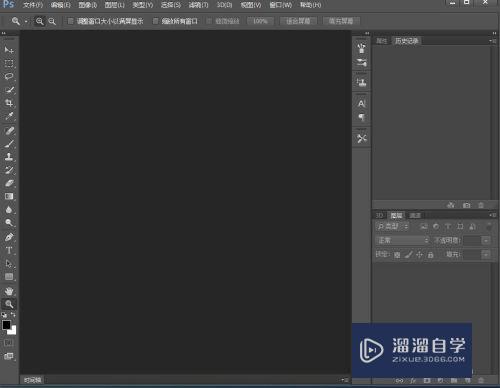
Task: Select the Lasso tool
Action: [x=9, y=76]
